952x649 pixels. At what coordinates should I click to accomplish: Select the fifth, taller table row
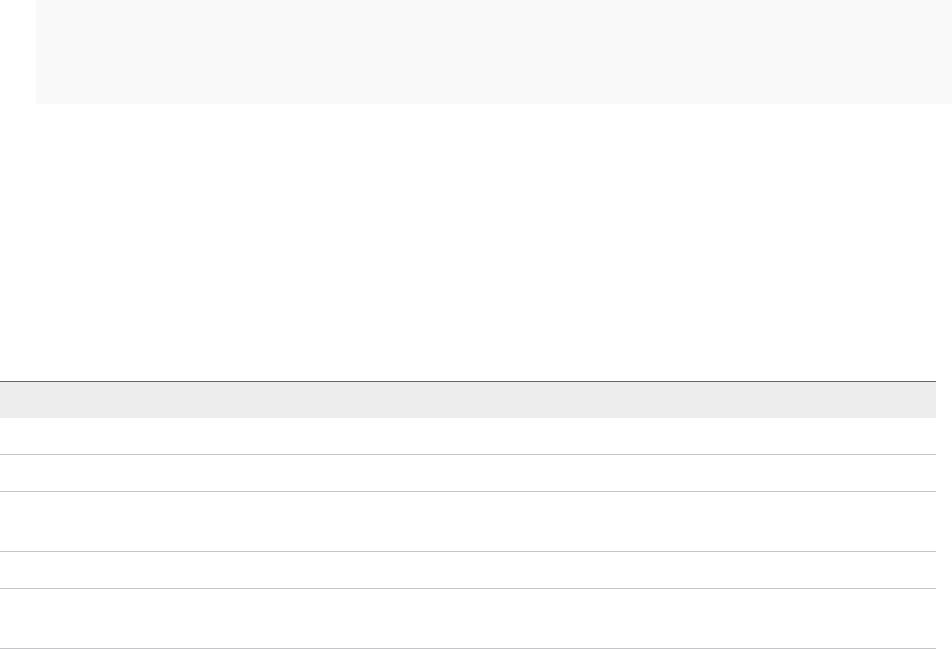(x=467, y=619)
